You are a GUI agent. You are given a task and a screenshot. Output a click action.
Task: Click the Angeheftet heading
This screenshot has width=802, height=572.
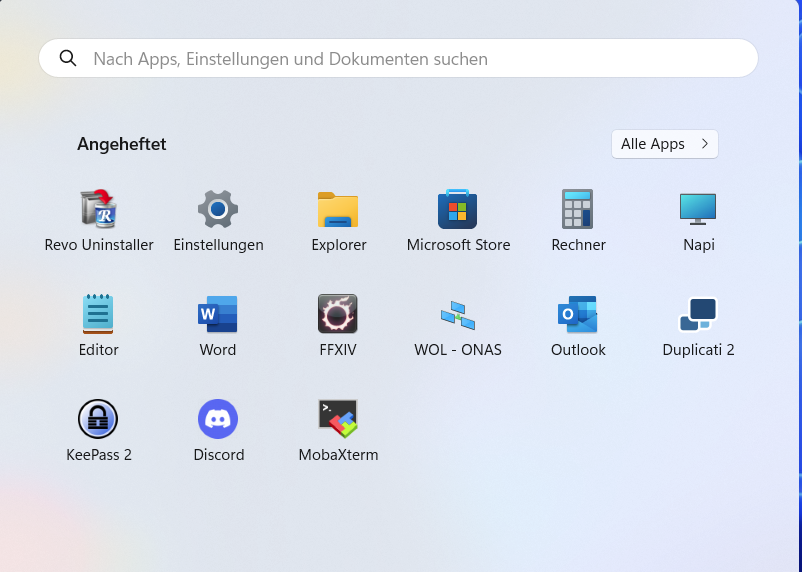pyautogui.click(x=122, y=144)
